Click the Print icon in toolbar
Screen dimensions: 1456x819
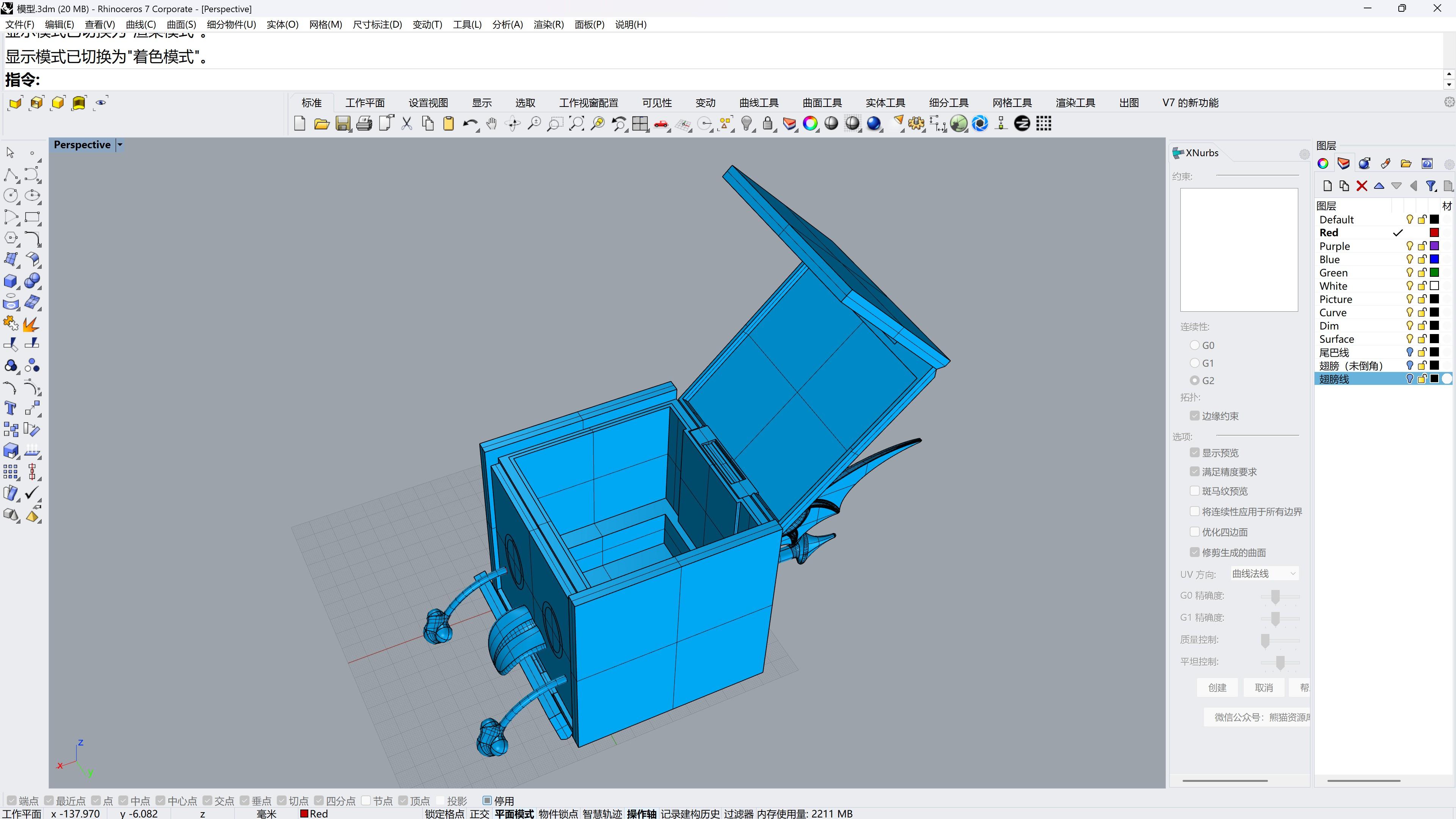coord(364,123)
